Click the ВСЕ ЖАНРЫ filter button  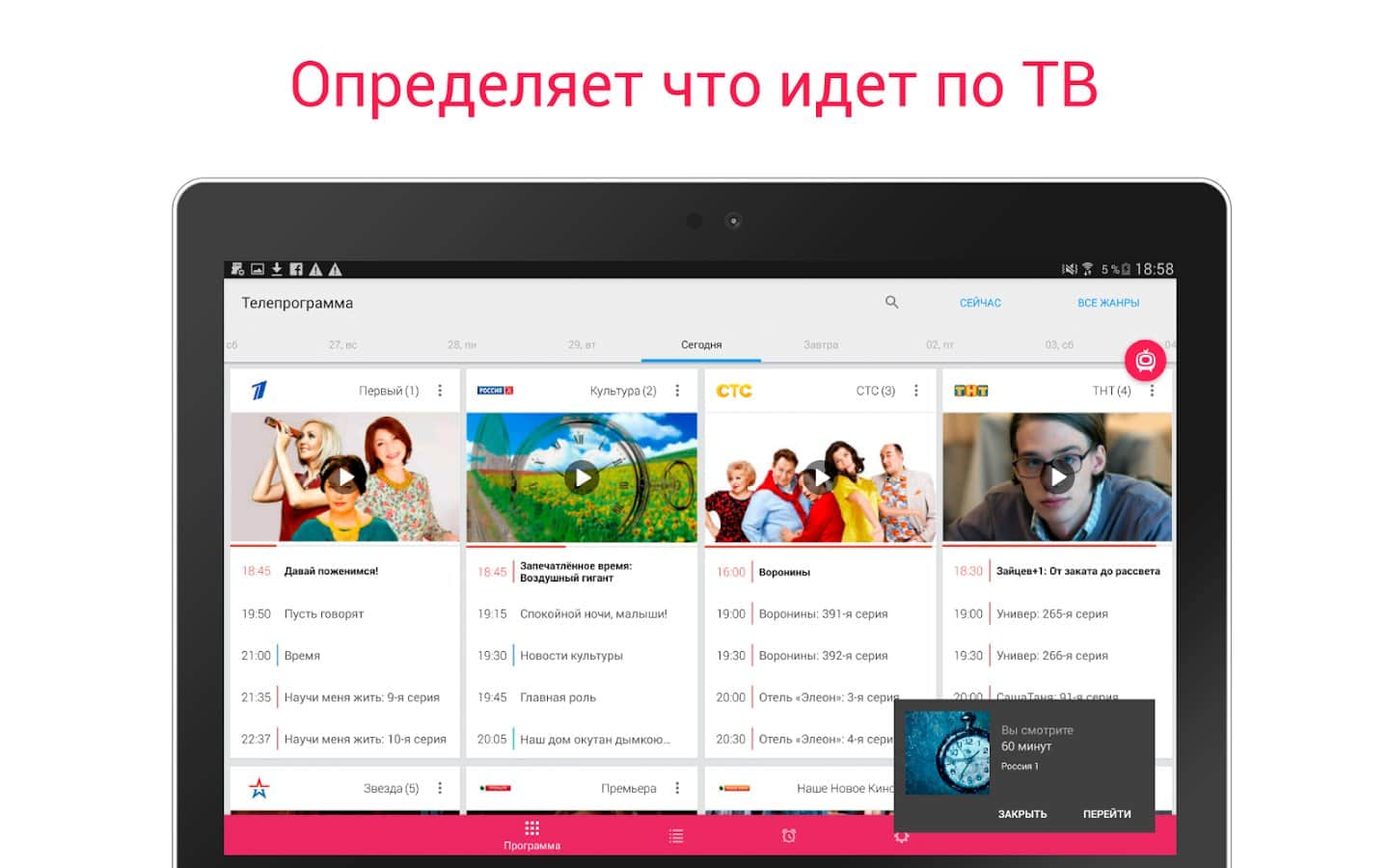[x=1108, y=303]
